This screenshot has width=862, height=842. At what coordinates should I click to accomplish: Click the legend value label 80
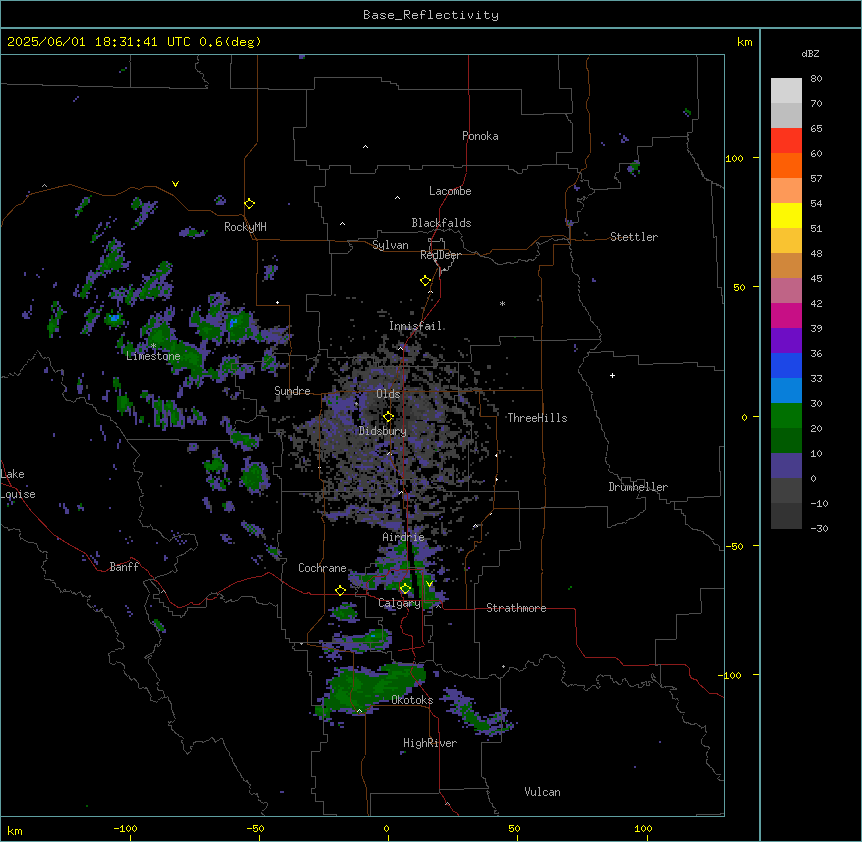tap(816, 79)
